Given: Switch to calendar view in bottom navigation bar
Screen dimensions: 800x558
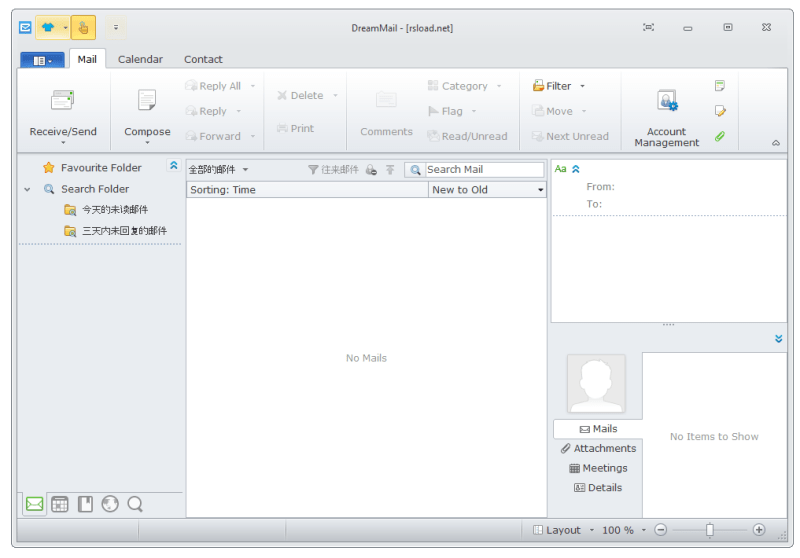Looking at the screenshot, I should coord(60,504).
